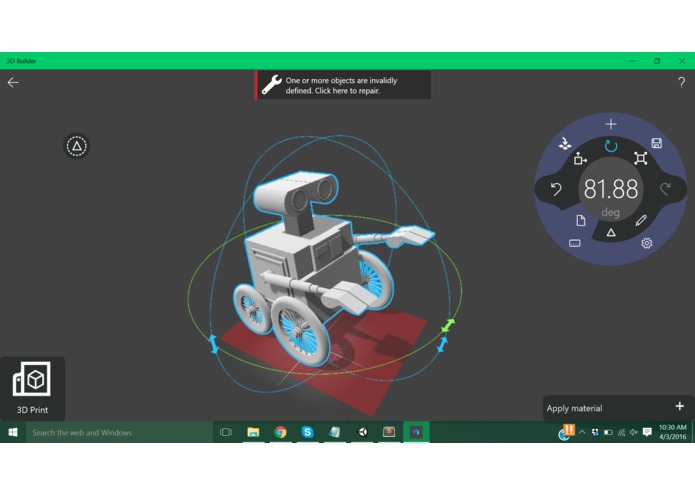Click the green rotation handle arrow
This screenshot has width=695, height=494.
click(448, 326)
